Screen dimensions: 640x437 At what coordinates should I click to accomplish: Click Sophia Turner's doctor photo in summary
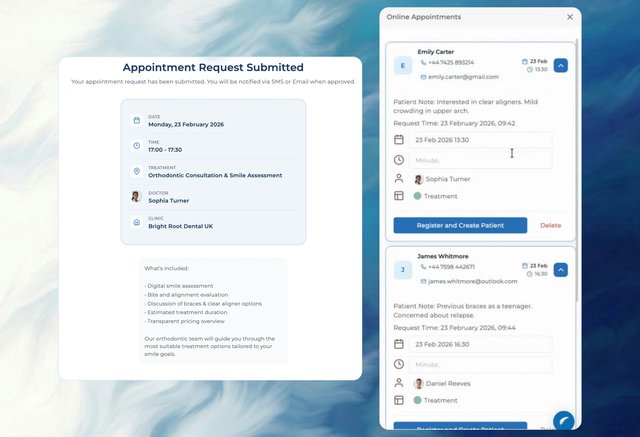tap(136, 196)
